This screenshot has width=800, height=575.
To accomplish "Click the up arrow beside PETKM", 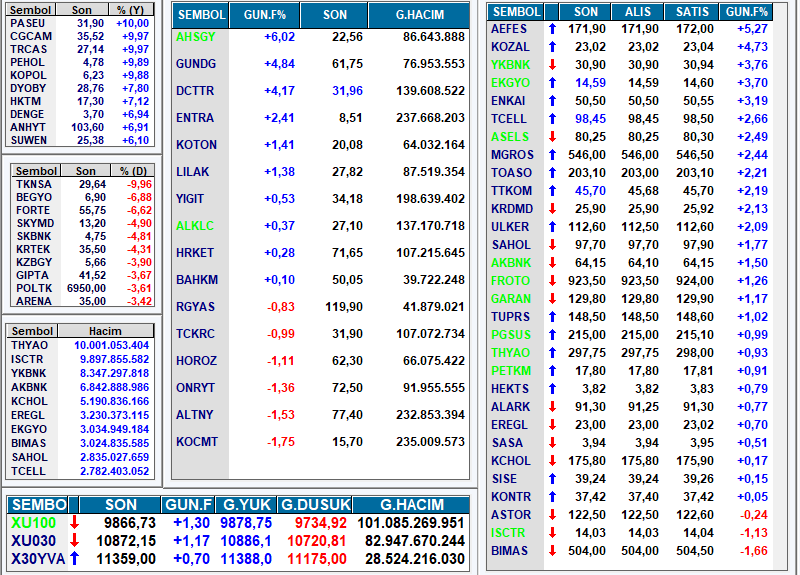I will pyautogui.click(x=552, y=371).
